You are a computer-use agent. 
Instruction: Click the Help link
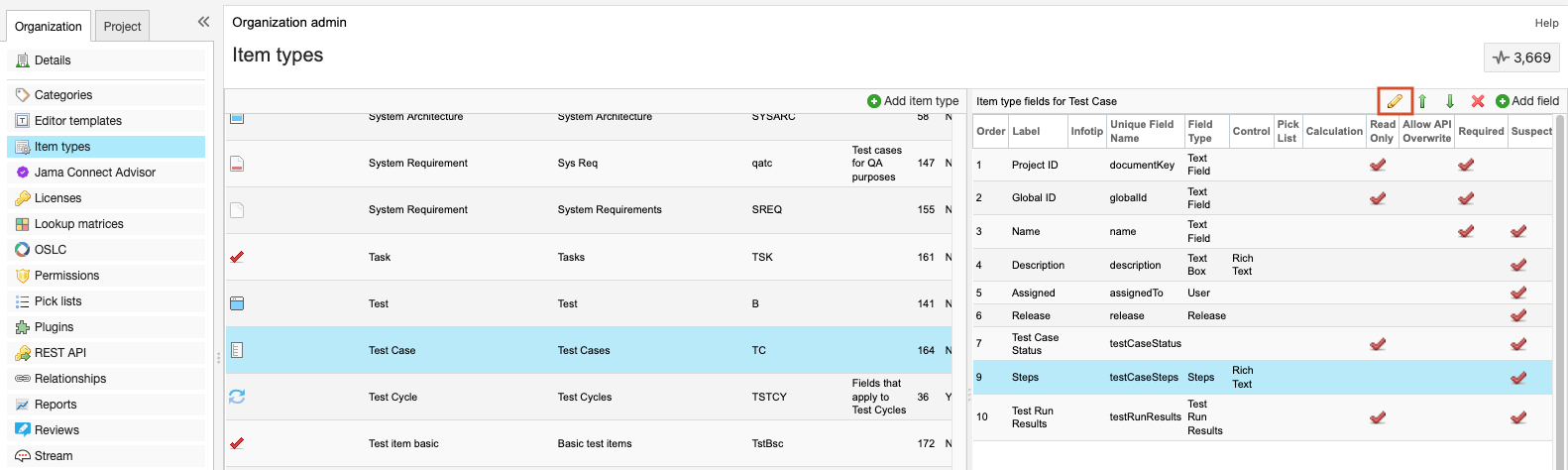pos(1546,23)
